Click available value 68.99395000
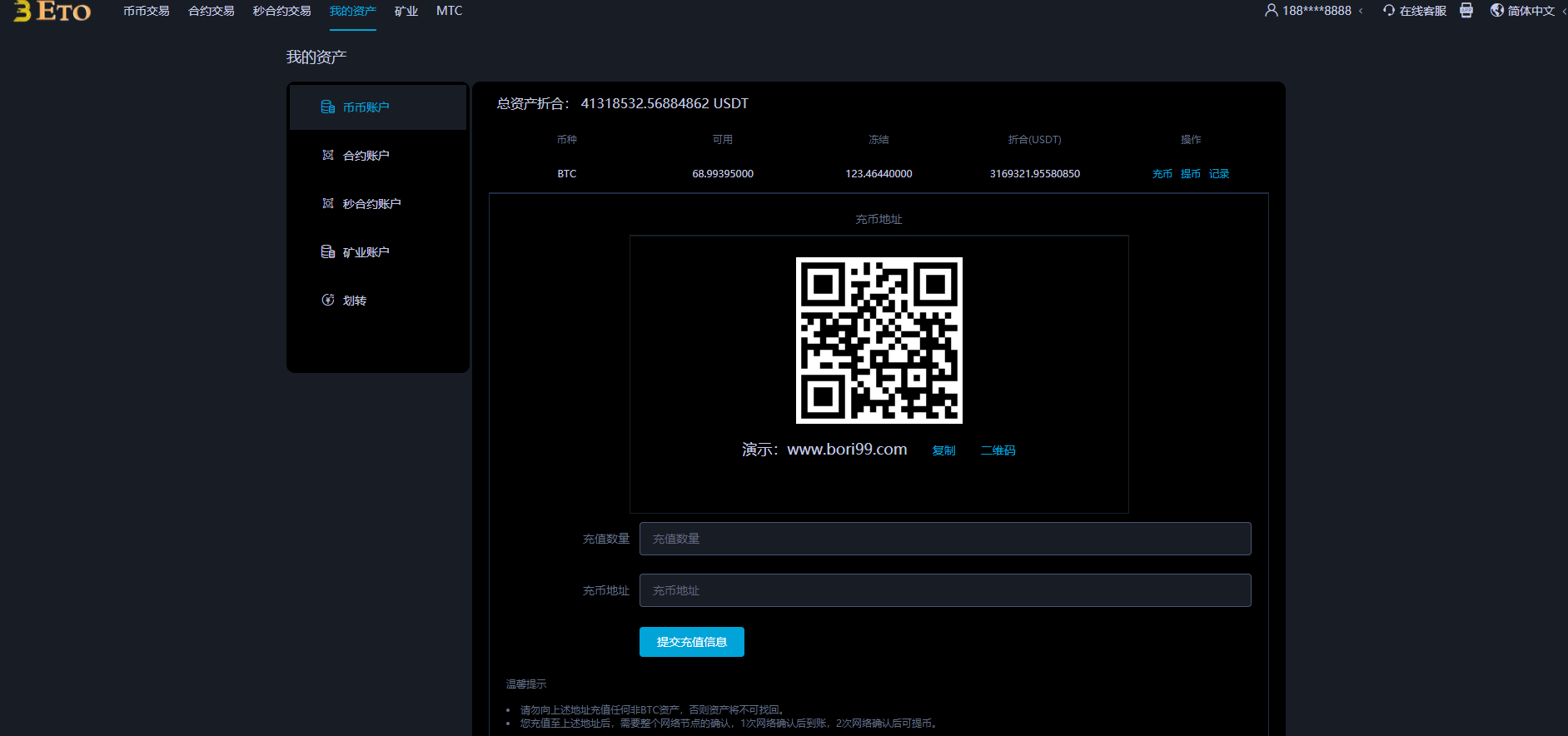 pos(723,174)
